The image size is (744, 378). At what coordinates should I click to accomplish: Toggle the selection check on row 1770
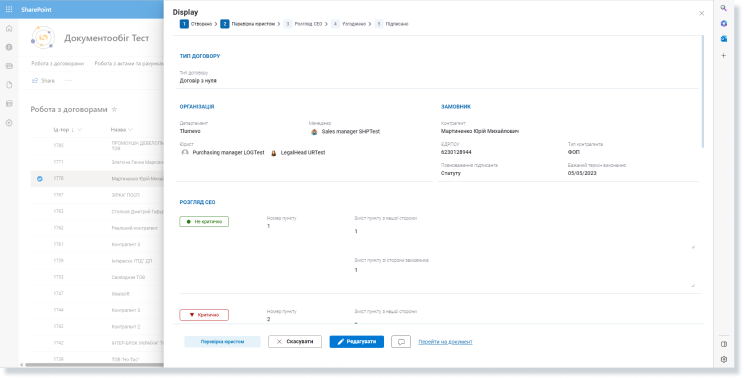(x=40, y=179)
